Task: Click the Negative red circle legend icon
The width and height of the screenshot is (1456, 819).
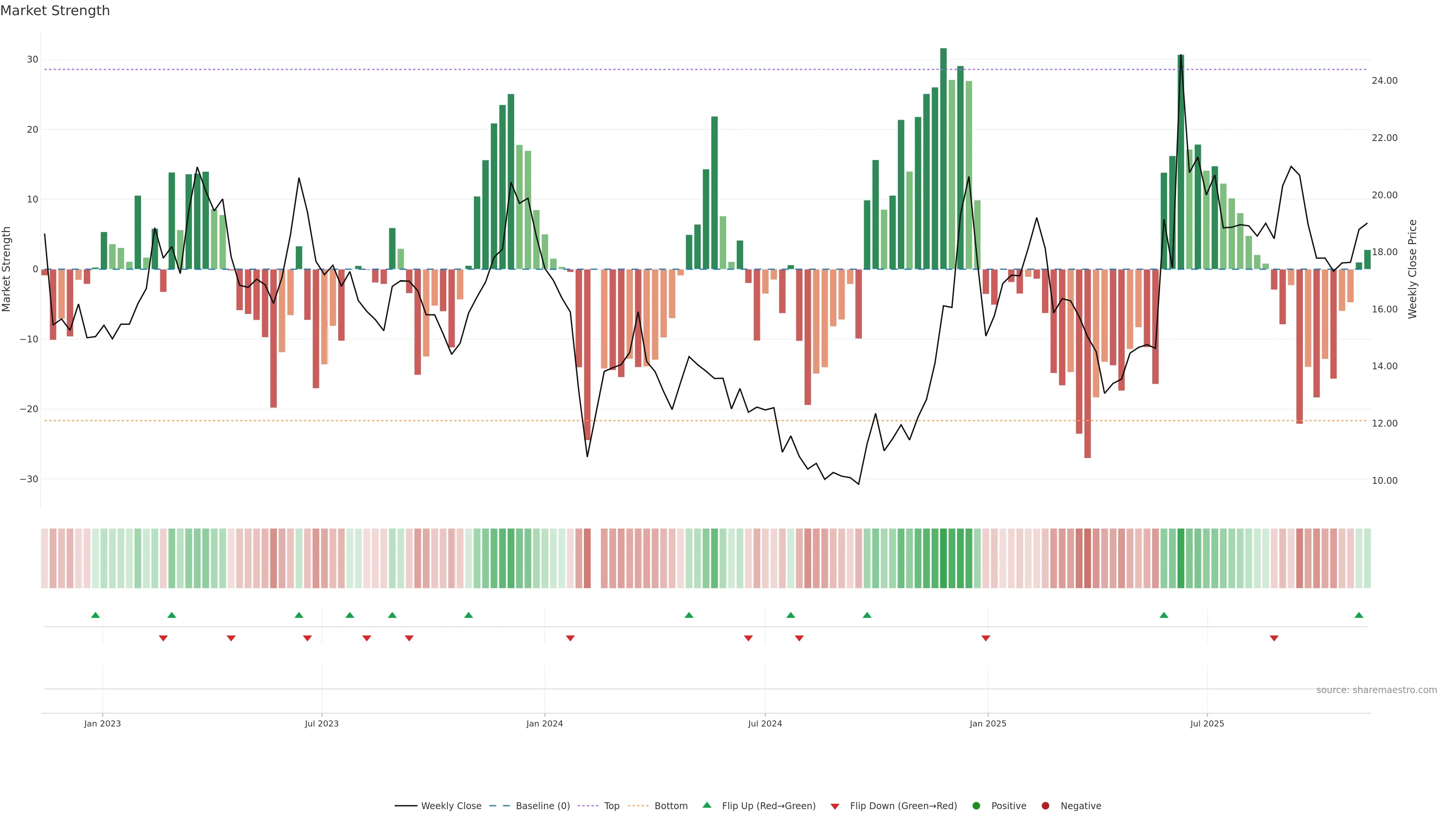Action: 1045,805
